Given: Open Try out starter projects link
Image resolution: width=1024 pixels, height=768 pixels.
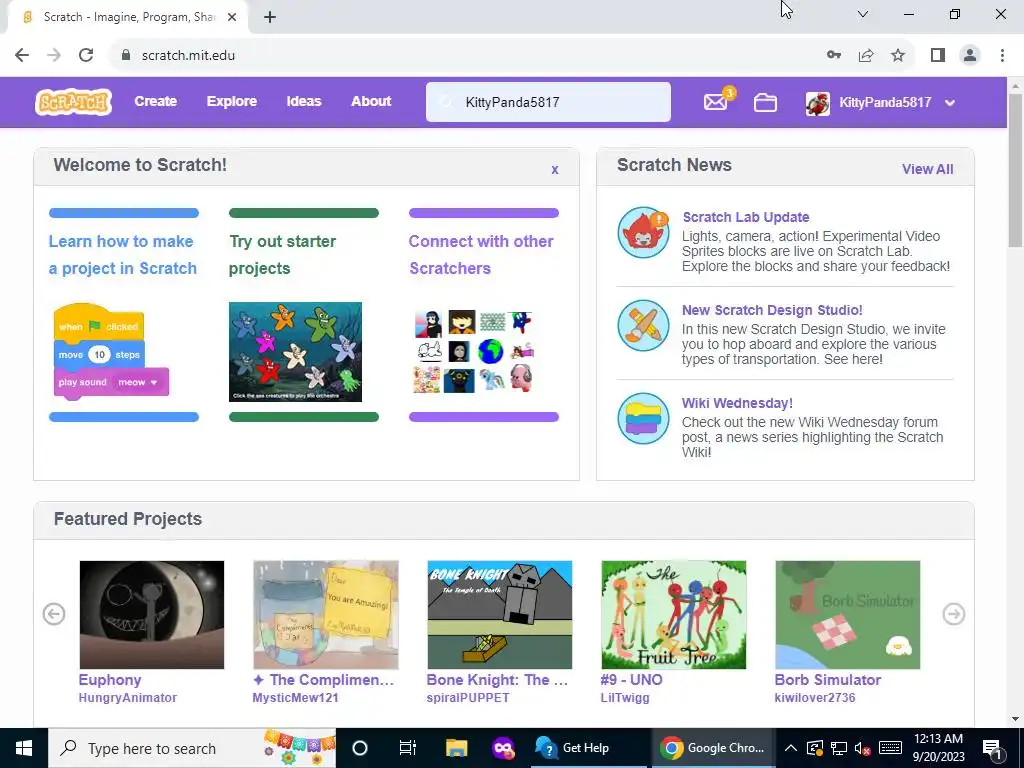Looking at the screenshot, I should click(282, 255).
